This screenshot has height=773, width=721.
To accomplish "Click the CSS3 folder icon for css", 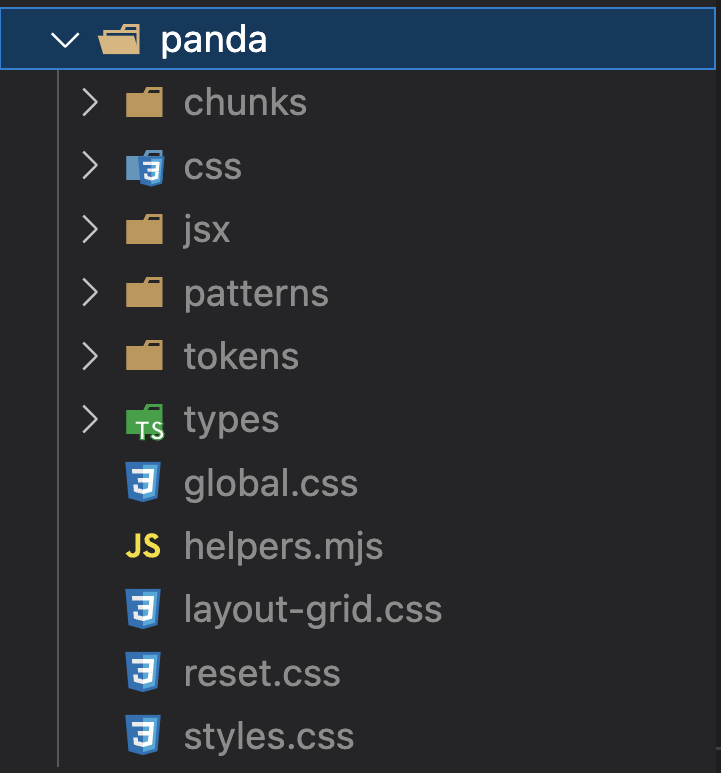I will (x=144, y=167).
